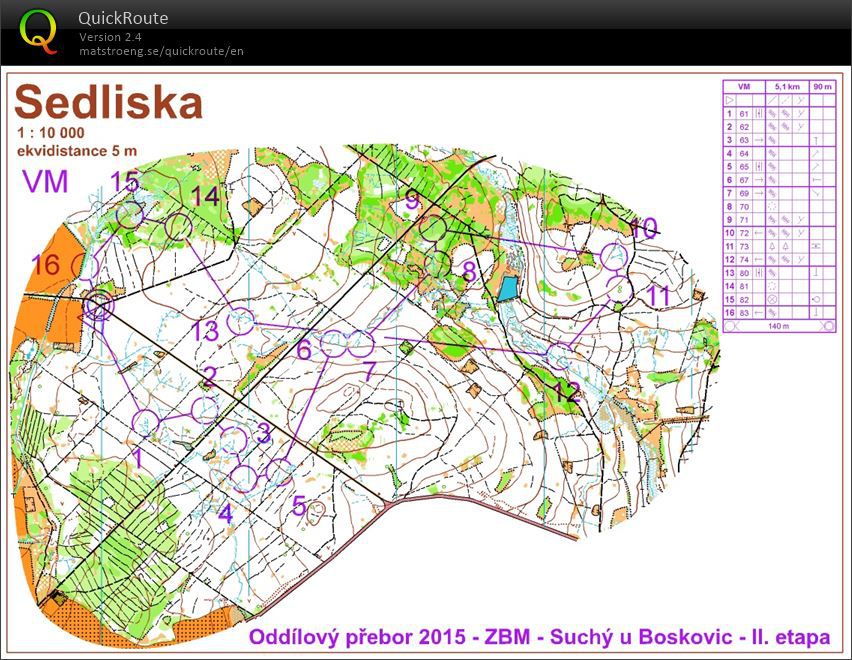Select control code 80 in the table
Screen dimensions: 852x660
point(744,273)
